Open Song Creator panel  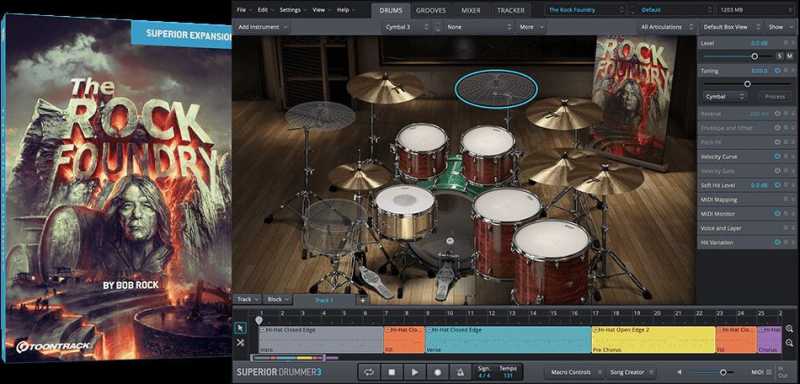631,373
